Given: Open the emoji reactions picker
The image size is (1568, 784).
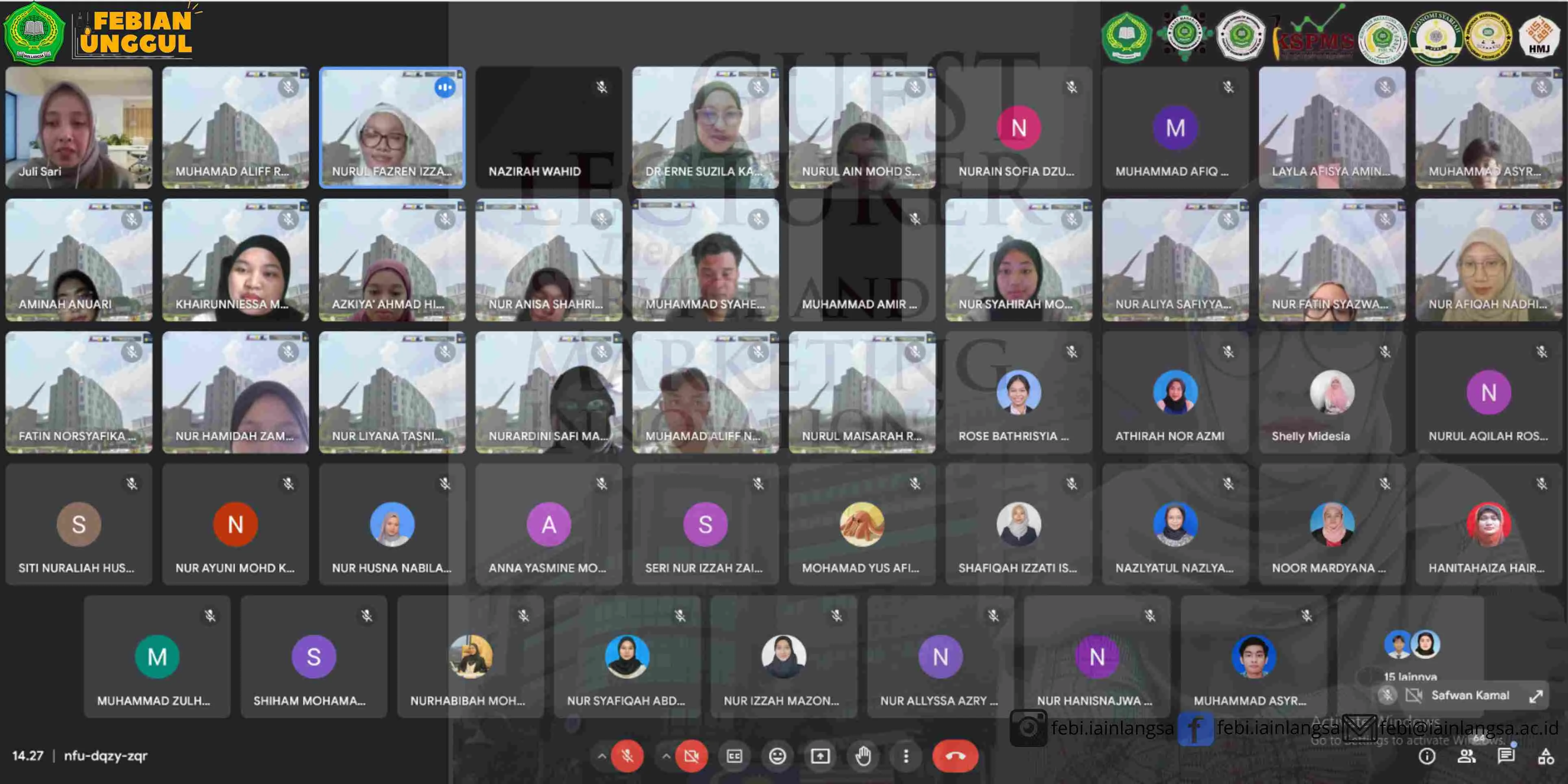Looking at the screenshot, I should point(777,756).
